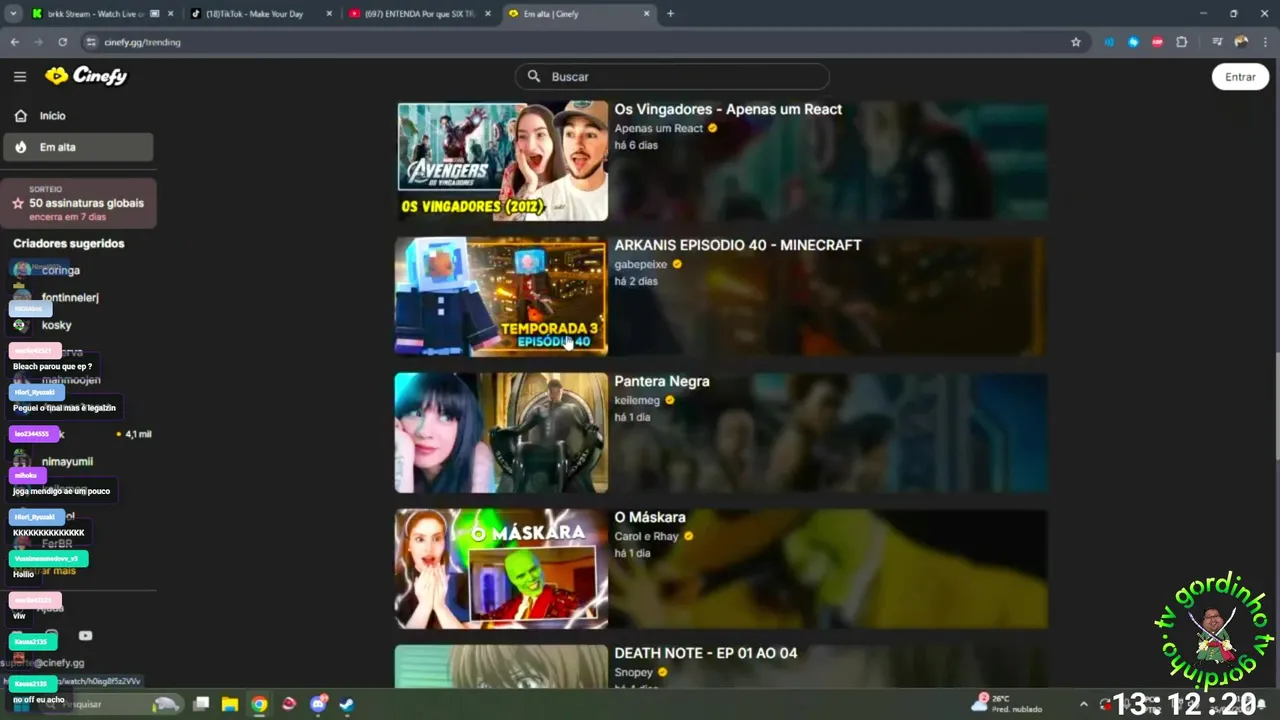
Task: Click verified badge next to keilemeg
Action: [670, 400]
